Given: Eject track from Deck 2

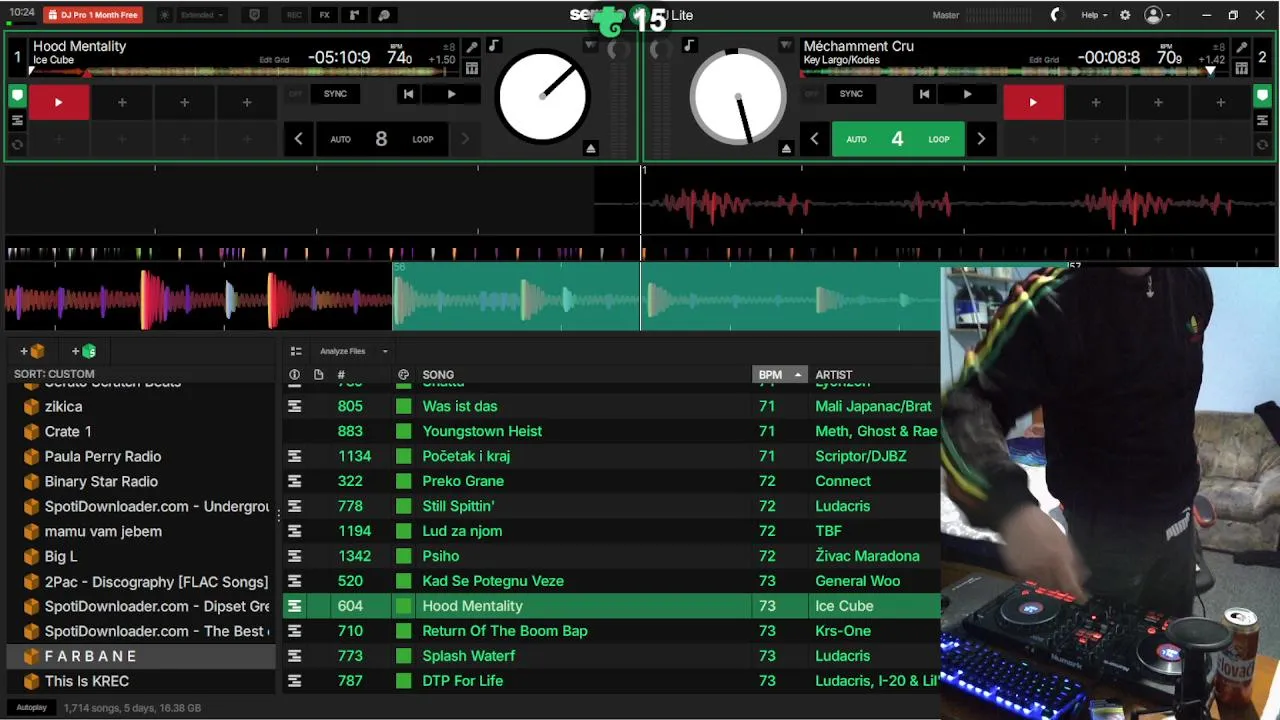Looking at the screenshot, I should tap(786, 149).
